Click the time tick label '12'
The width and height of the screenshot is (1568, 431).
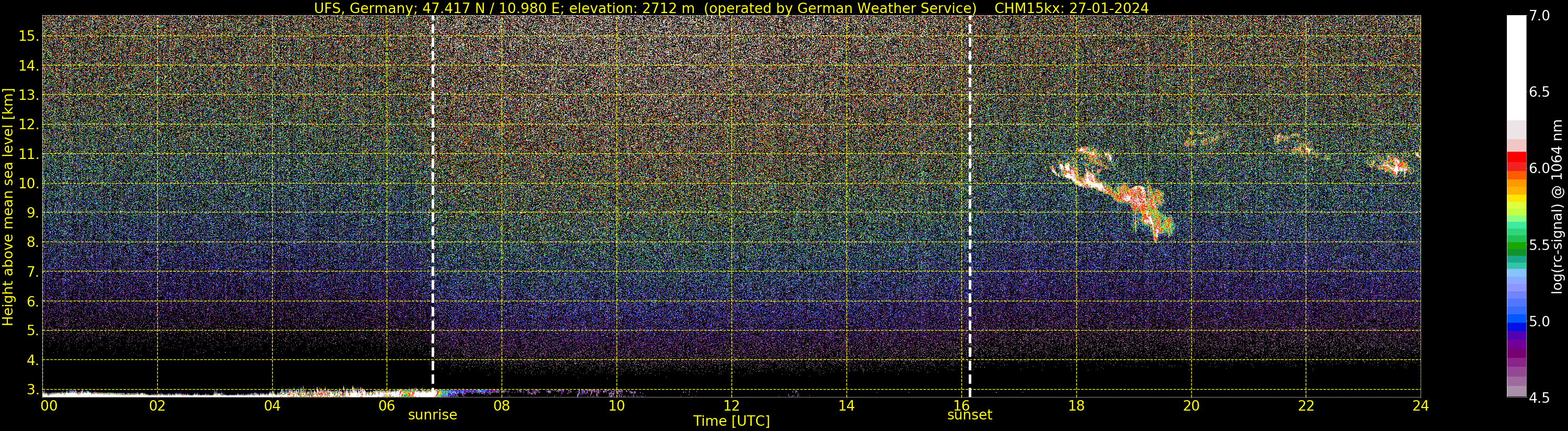731,406
